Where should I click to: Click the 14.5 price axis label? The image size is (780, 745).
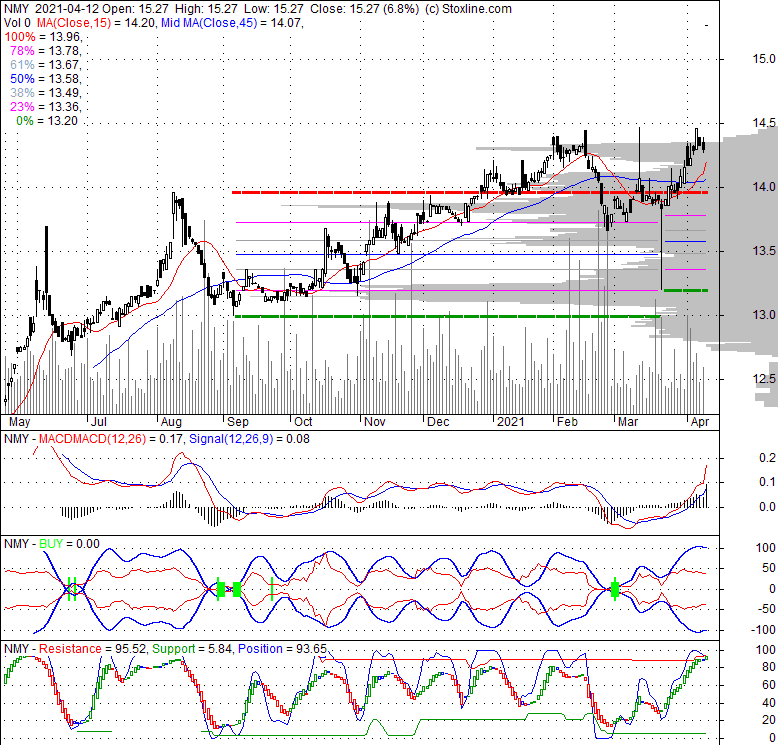tap(764, 123)
